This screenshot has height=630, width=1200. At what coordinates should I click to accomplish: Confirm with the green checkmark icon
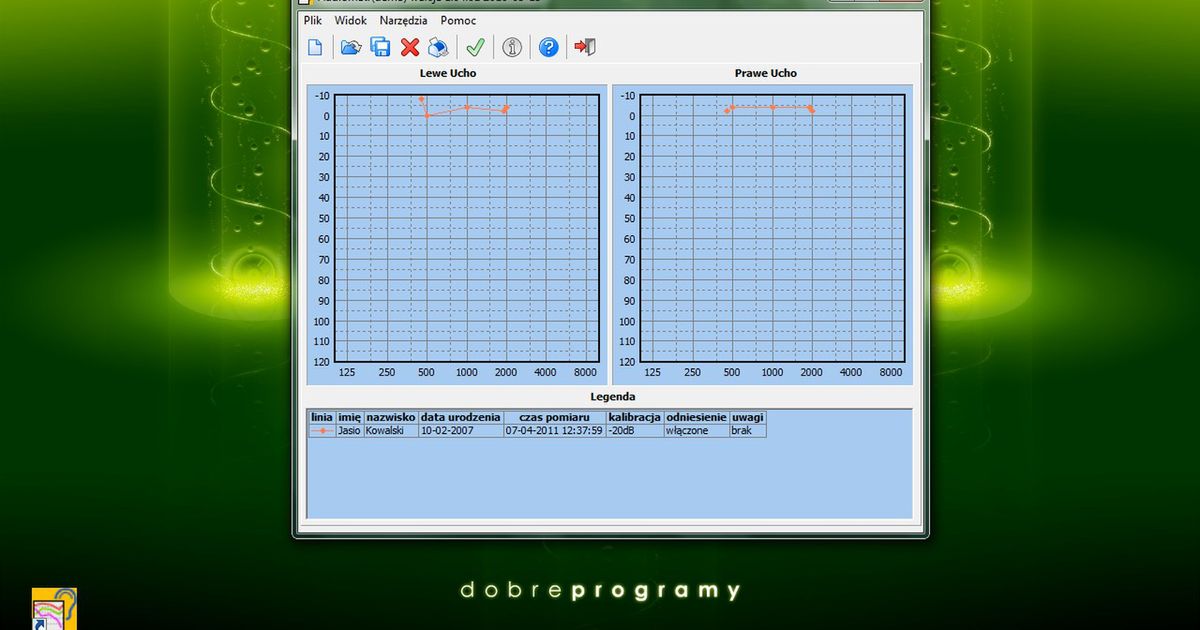(x=475, y=46)
